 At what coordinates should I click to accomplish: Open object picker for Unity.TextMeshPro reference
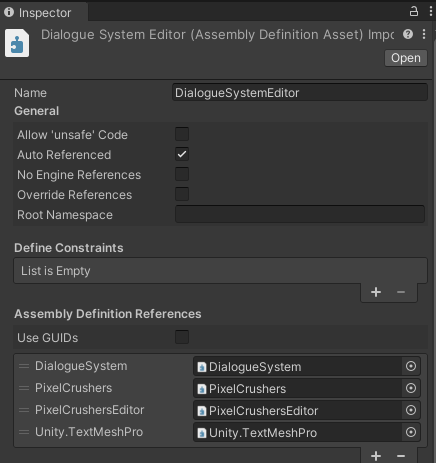(411, 432)
